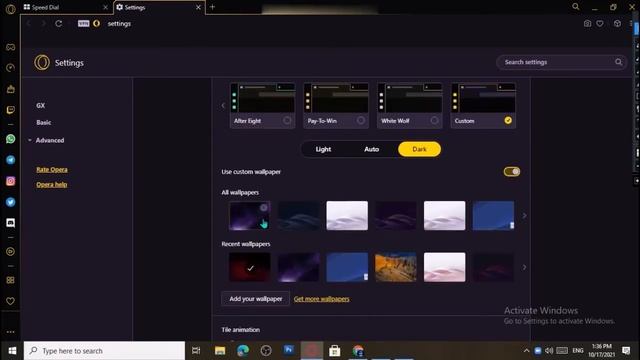Disable the Use custom wallpaper toggle
The width and height of the screenshot is (640, 360).
pyautogui.click(x=511, y=172)
